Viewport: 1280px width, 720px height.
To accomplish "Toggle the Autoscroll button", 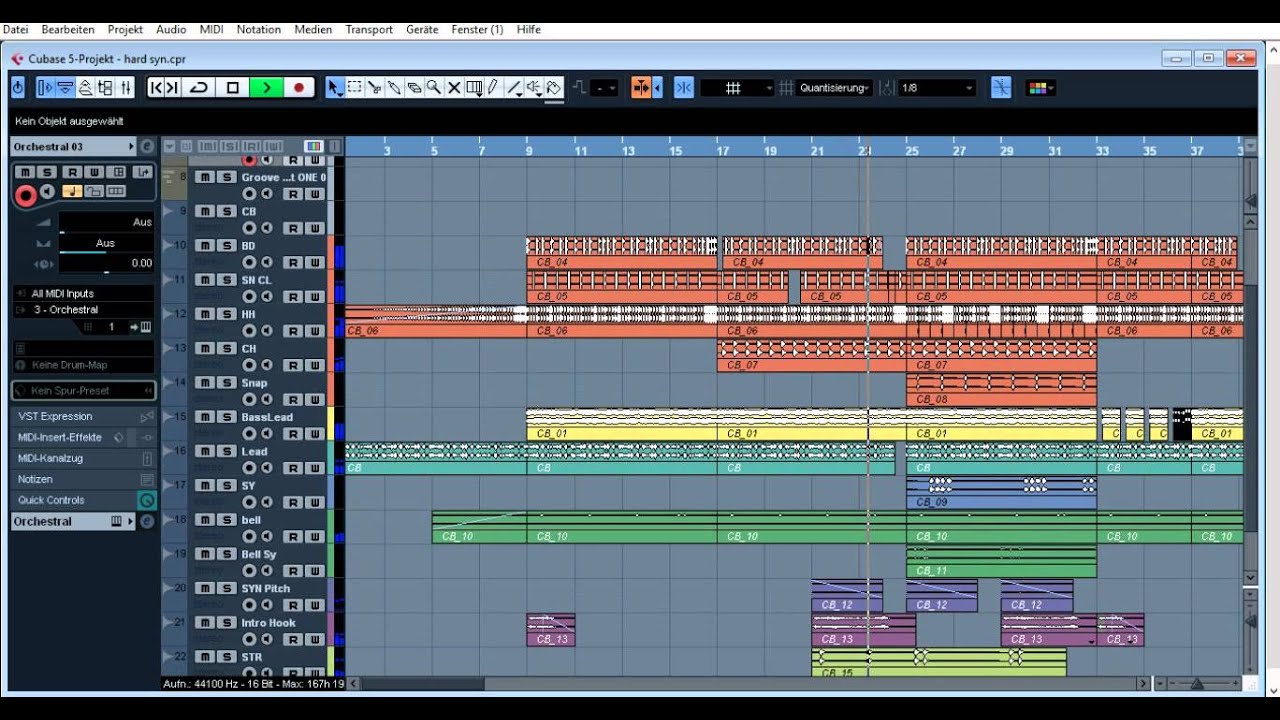I will (x=642, y=88).
